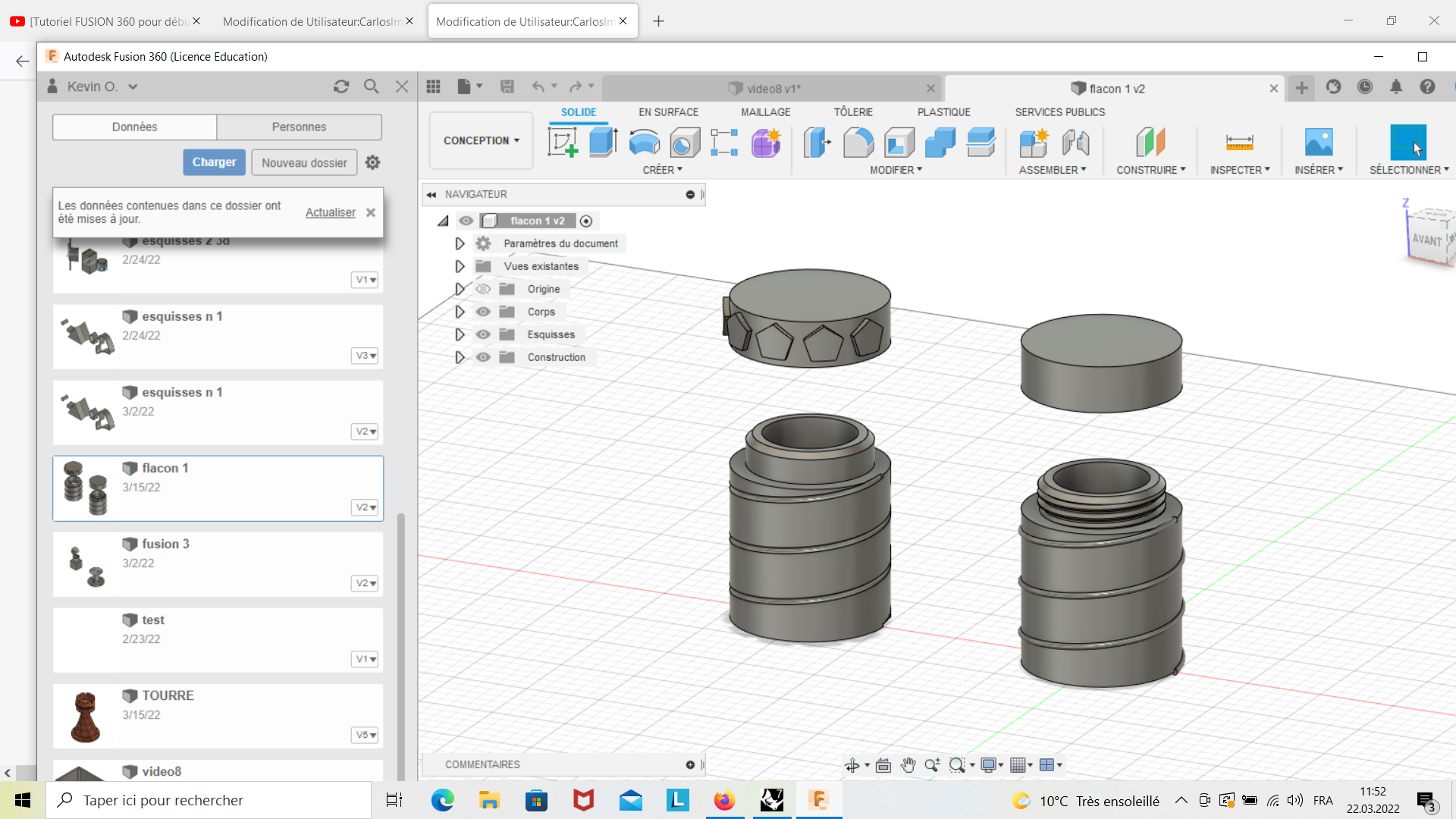1456x819 pixels.
Task: Switch to the EN SURFACE tab
Action: click(668, 112)
